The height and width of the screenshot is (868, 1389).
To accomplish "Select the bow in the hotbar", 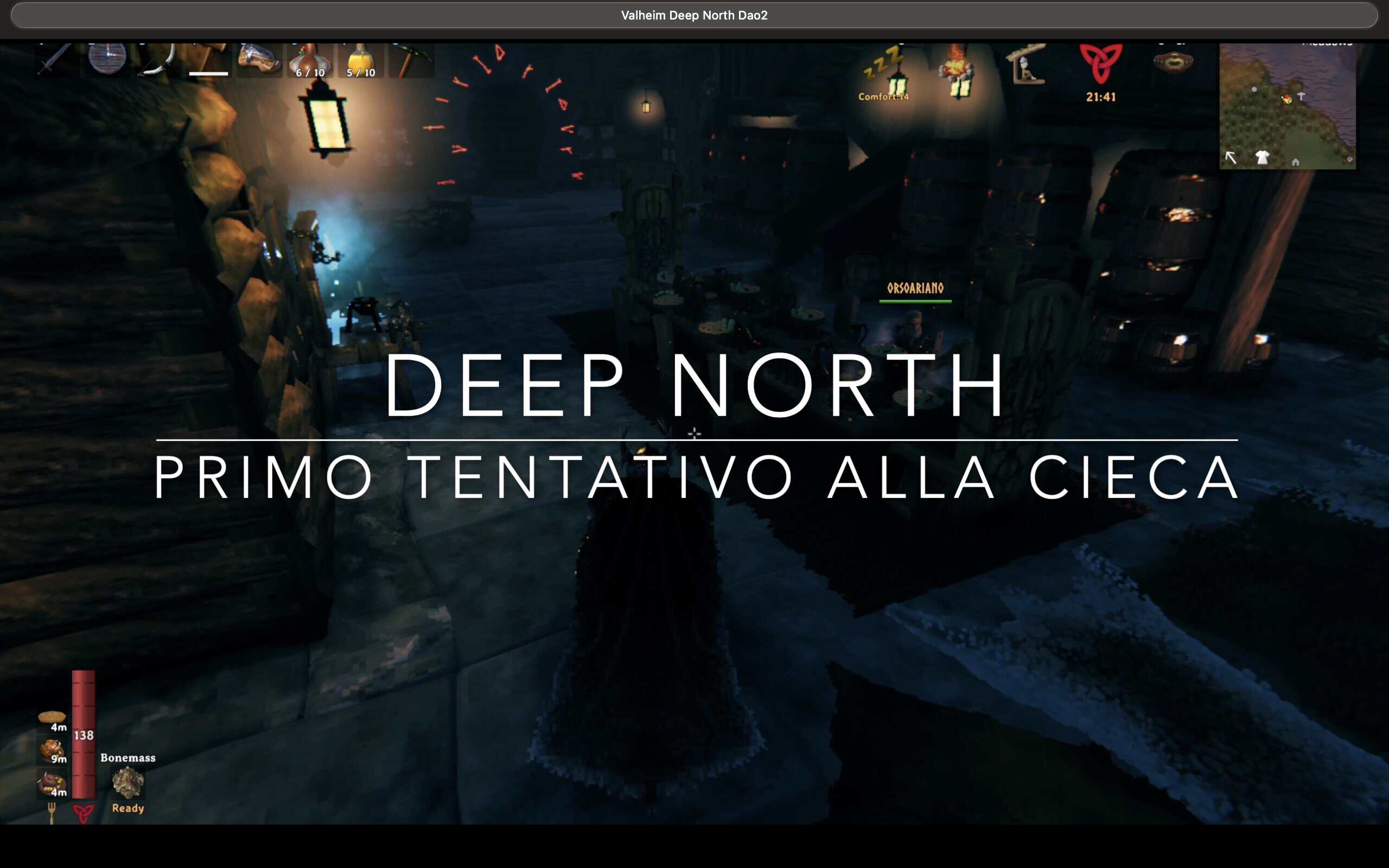I will tap(158, 59).
